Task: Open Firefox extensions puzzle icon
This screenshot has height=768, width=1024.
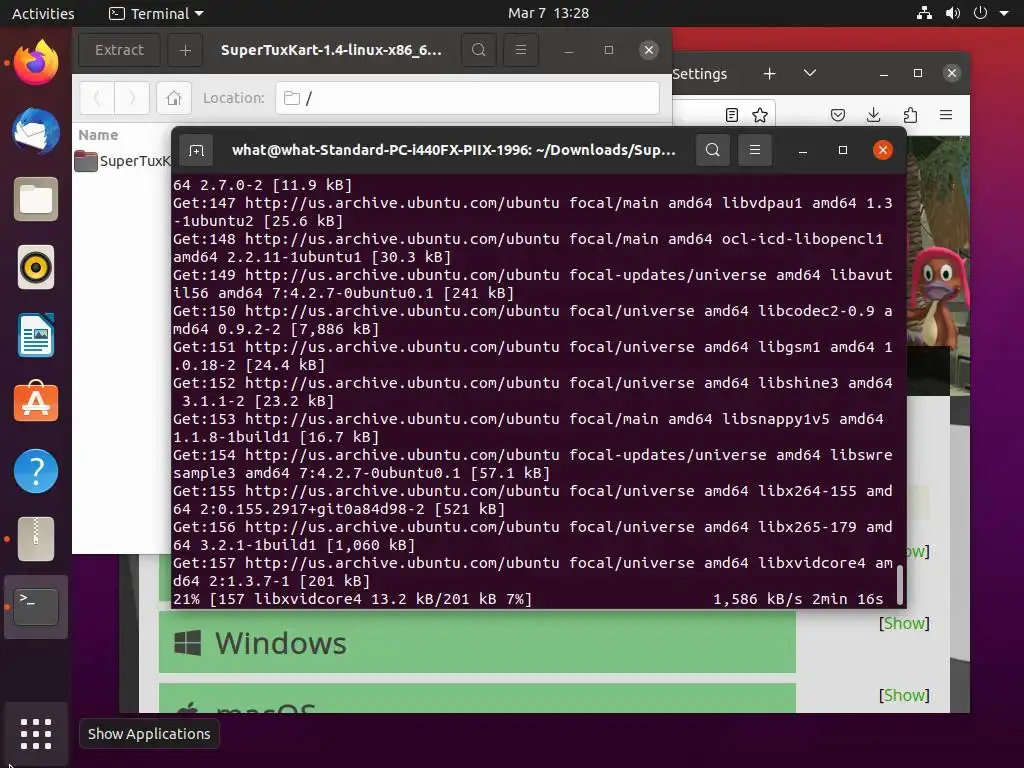Action: pyautogui.click(x=910, y=116)
